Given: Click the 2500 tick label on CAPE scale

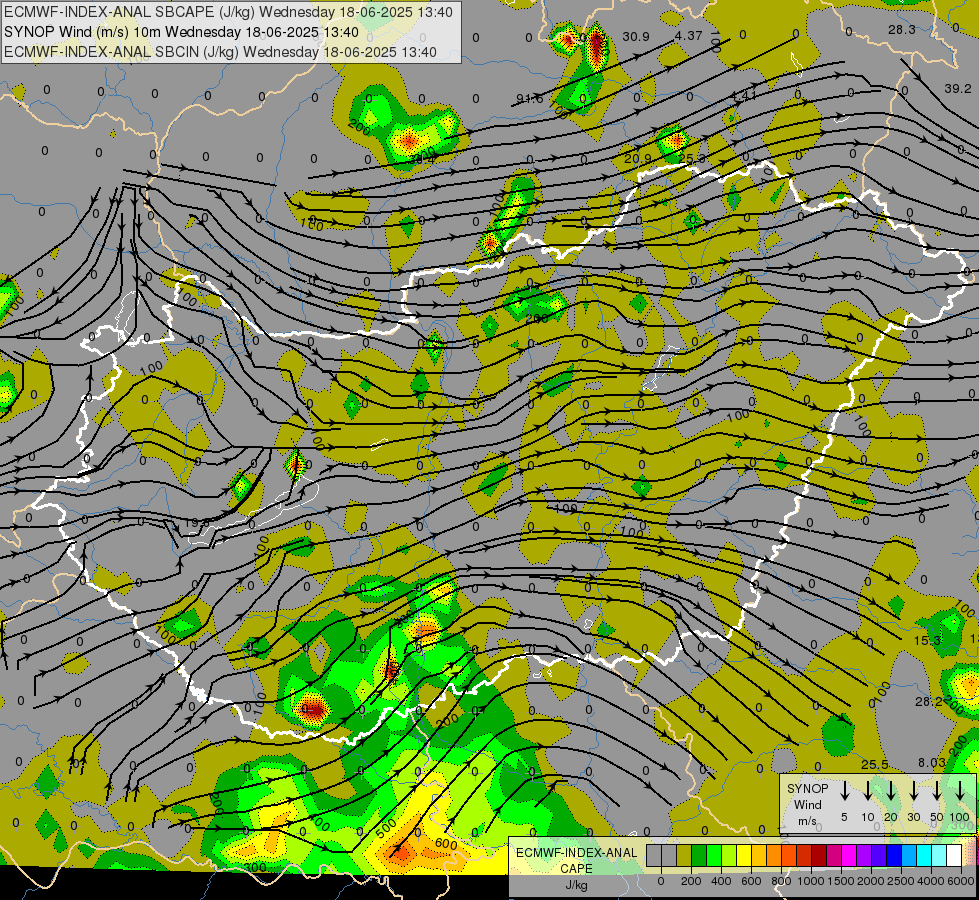Looking at the screenshot, I should click(900, 881).
